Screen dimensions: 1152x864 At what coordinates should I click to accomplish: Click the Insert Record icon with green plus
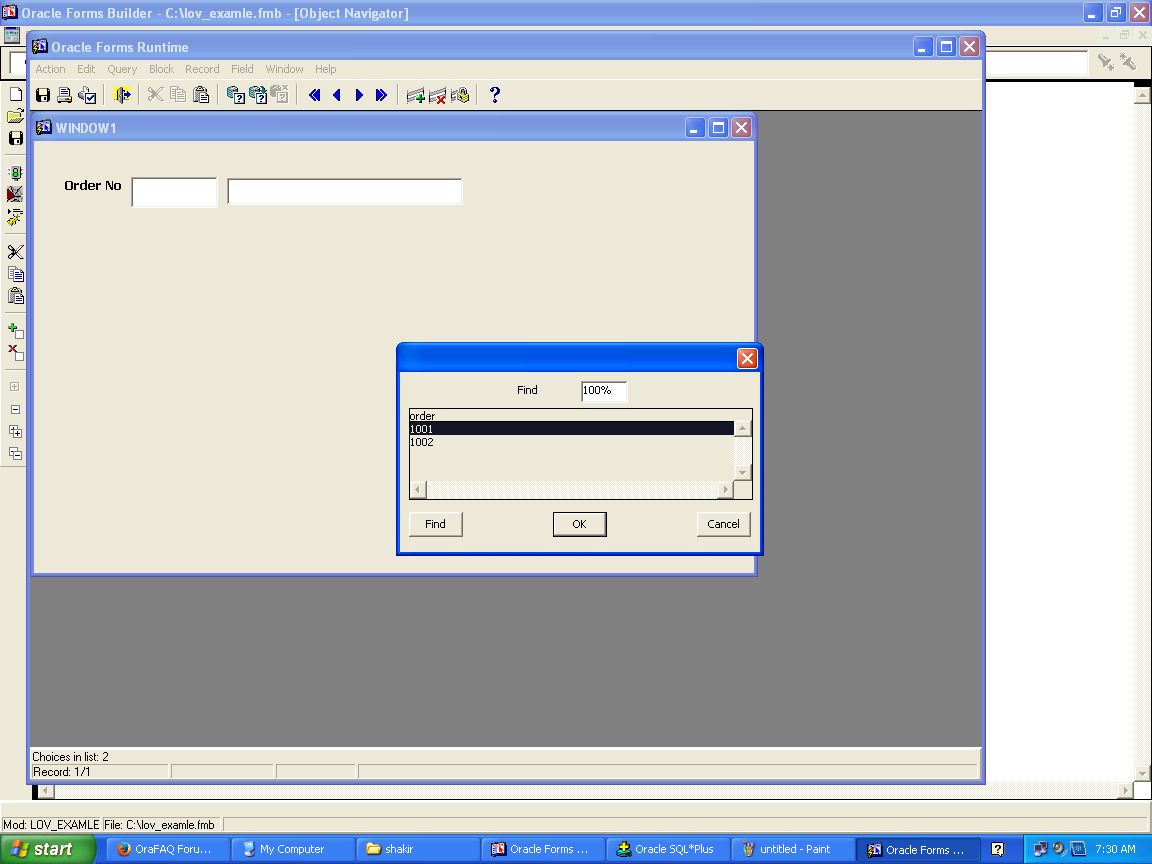(x=415, y=95)
